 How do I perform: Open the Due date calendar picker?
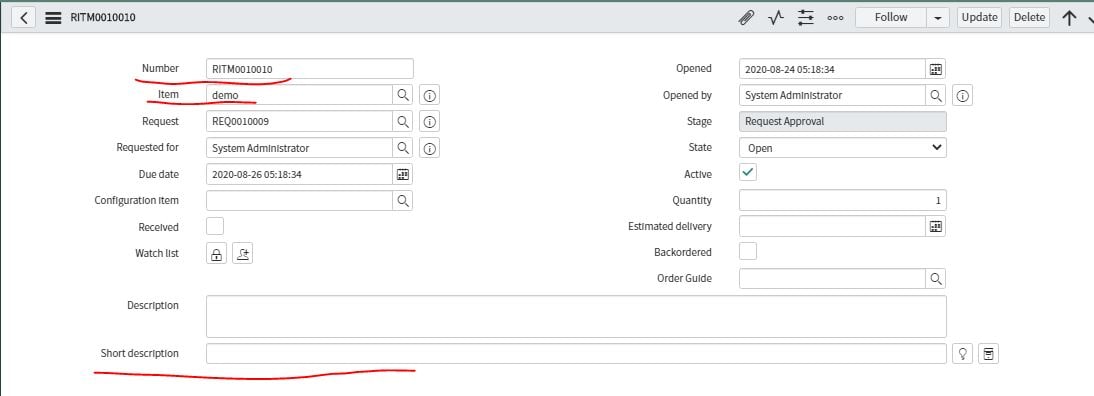[x=403, y=174]
